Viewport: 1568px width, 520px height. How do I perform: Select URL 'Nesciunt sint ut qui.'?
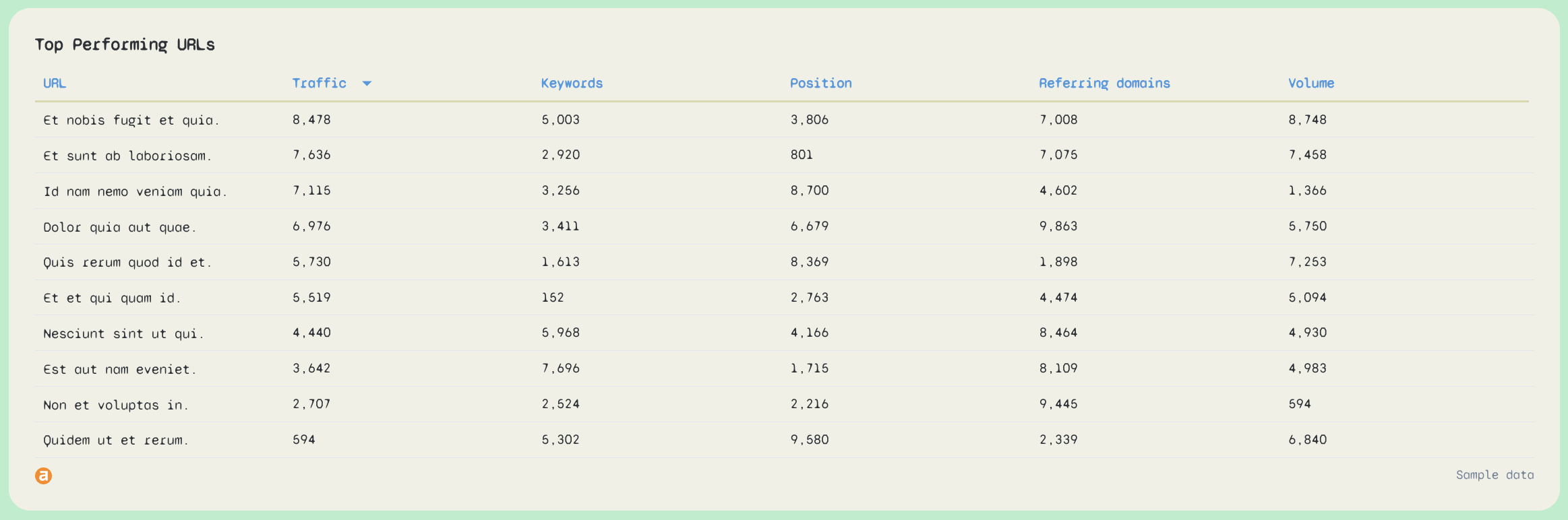[123, 333]
